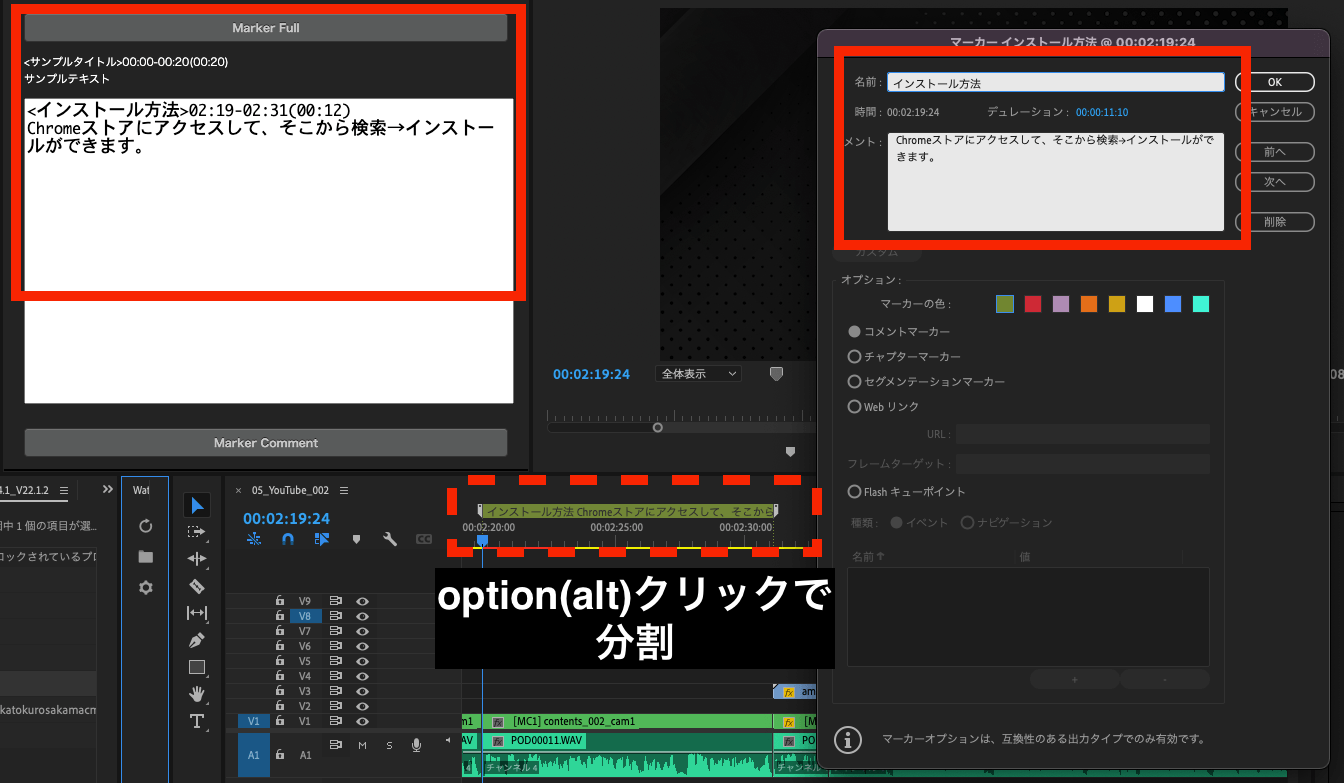
Task: Click marker icon below program monitor
Action: pyautogui.click(x=790, y=452)
